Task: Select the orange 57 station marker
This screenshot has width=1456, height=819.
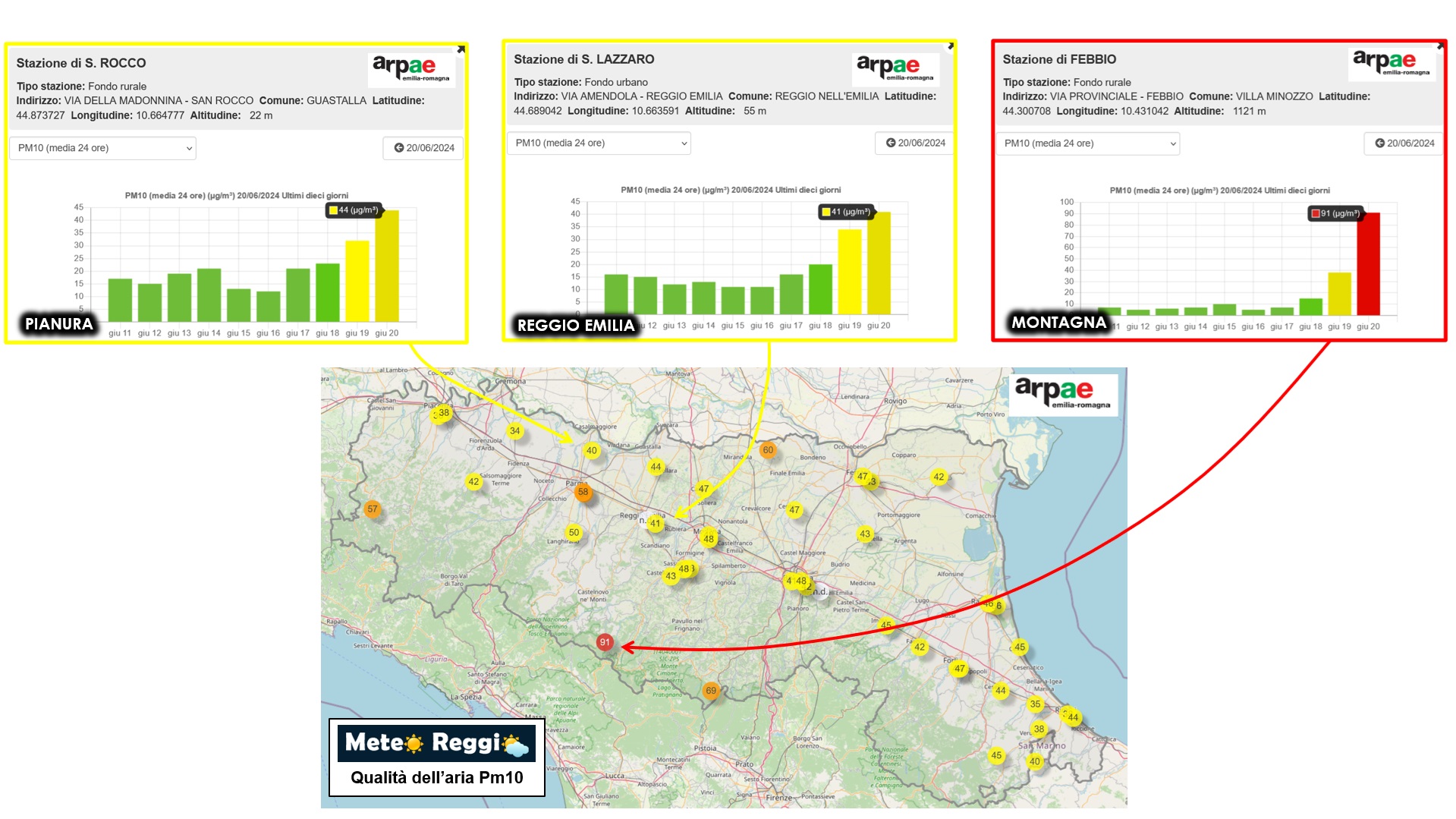Action: coord(372,509)
